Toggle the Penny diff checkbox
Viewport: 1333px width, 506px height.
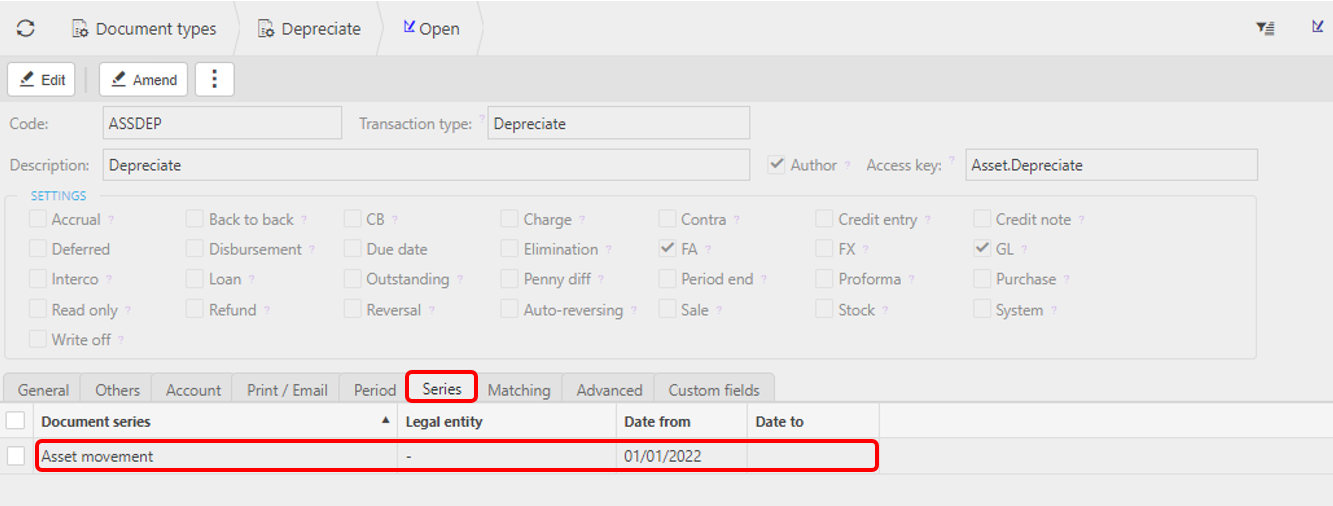point(509,279)
